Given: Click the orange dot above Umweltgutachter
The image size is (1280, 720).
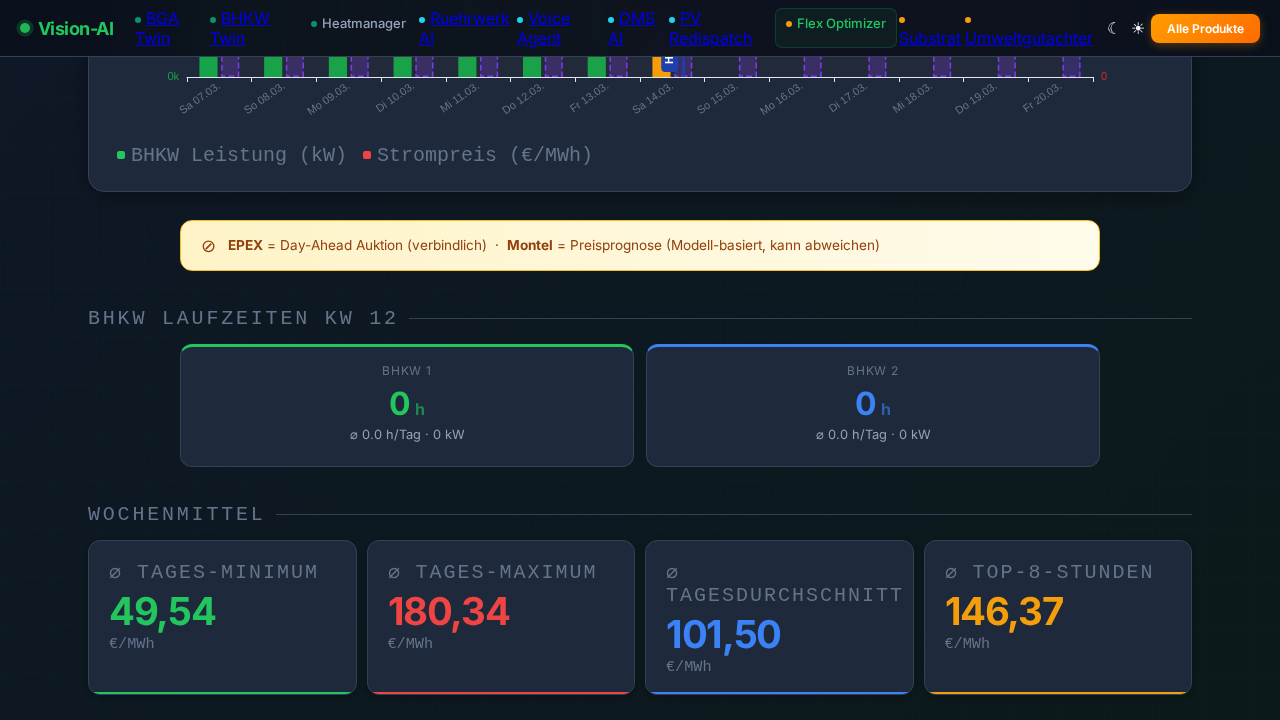Looking at the screenshot, I should click(967, 18).
